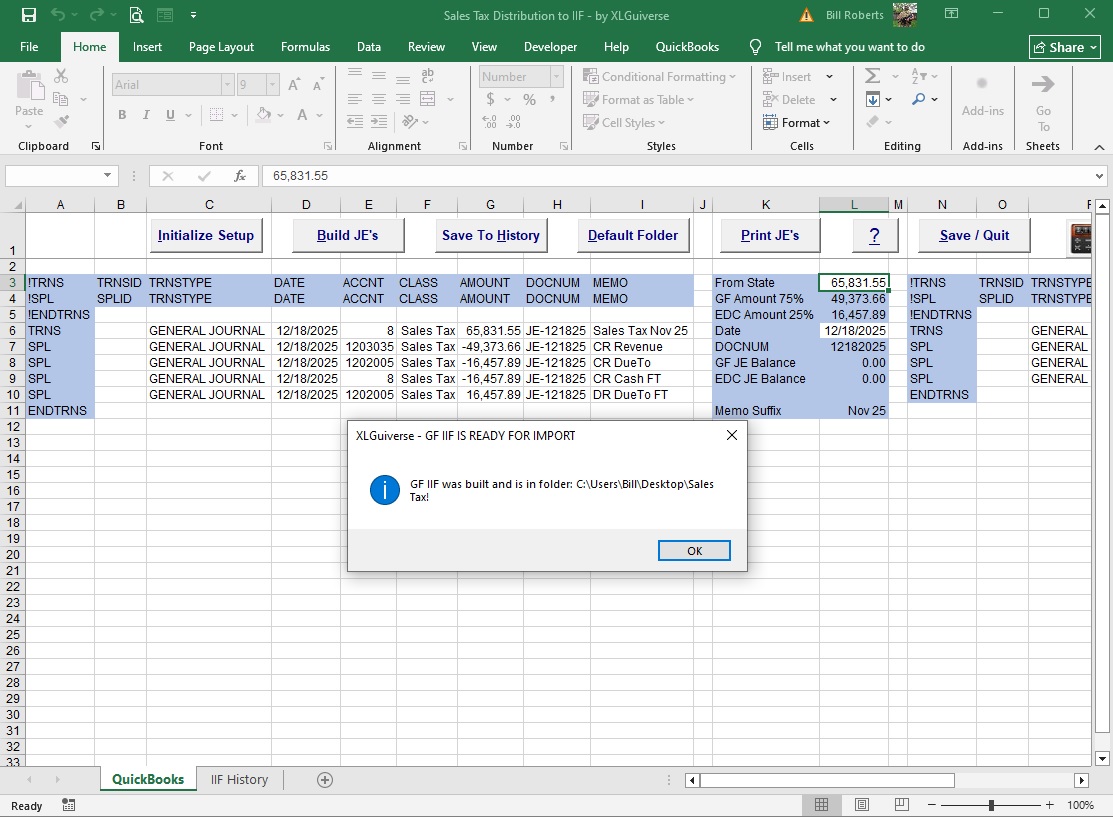
Task: Click OK in the XLGuiverse dialog
Action: pyautogui.click(x=694, y=551)
